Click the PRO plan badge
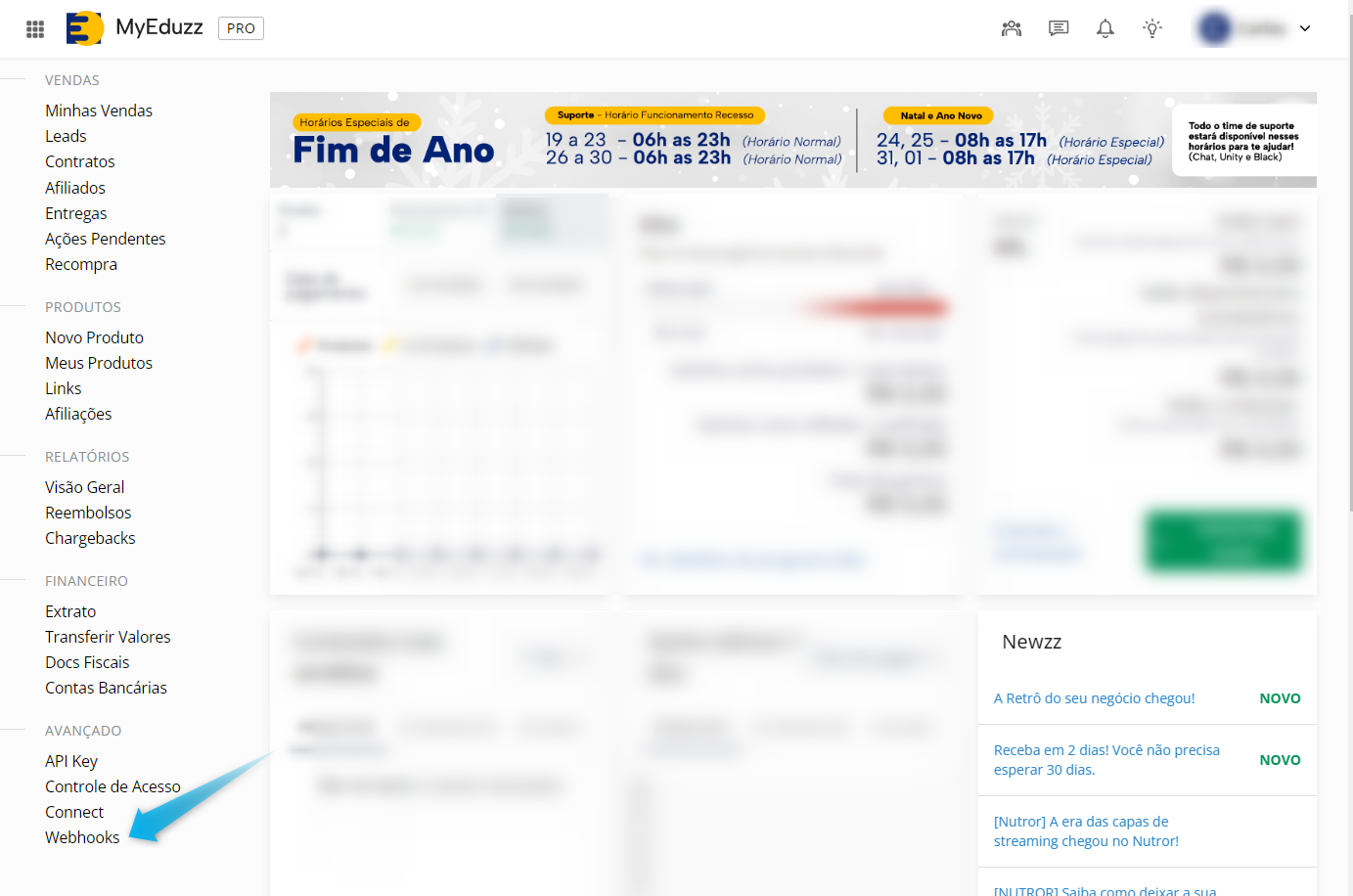 click(x=241, y=28)
